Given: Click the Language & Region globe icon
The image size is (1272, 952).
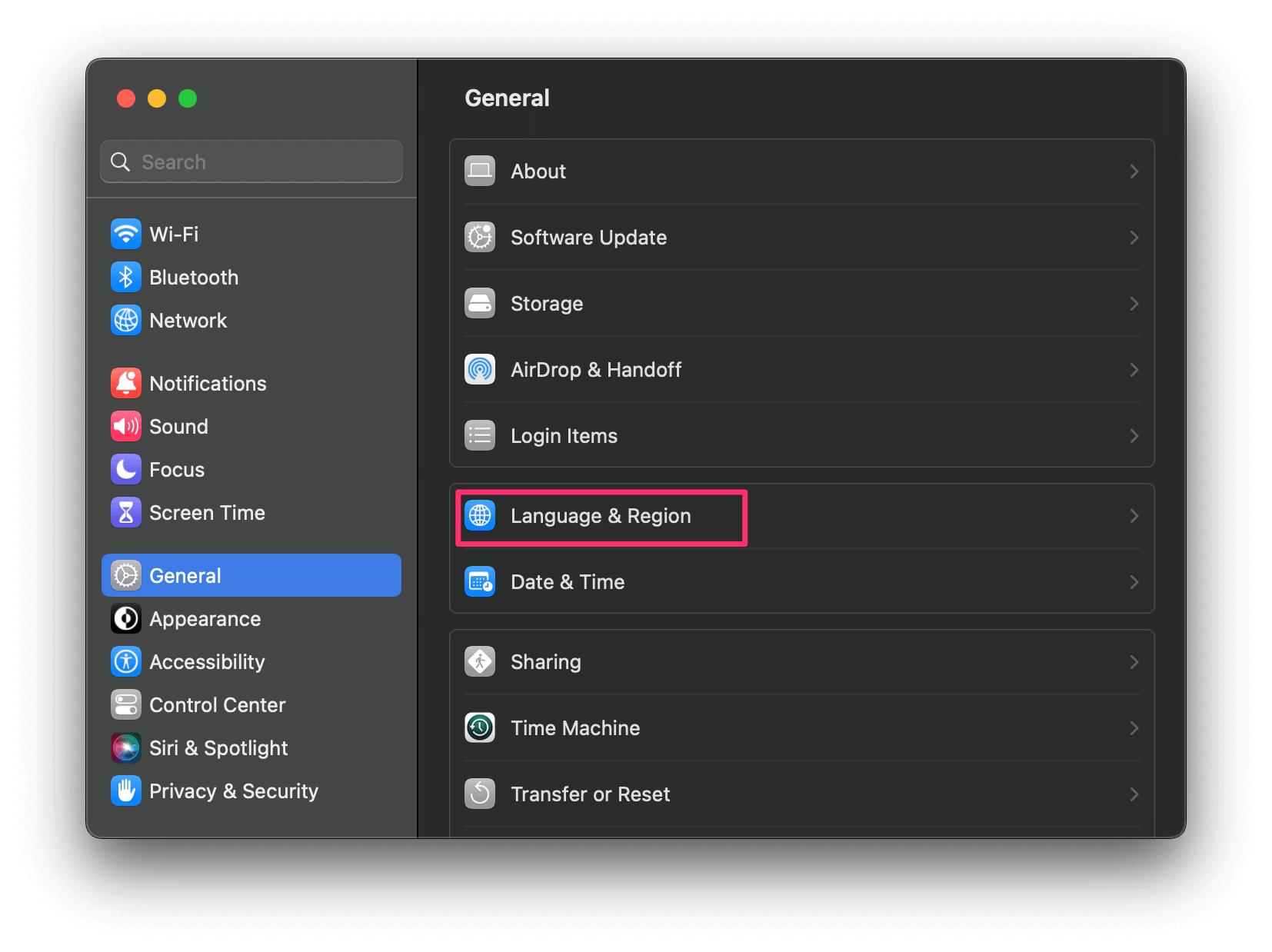Looking at the screenshot, I should click(x=480, y=515).
